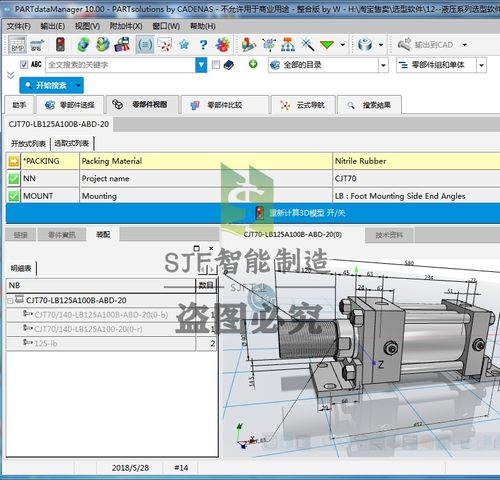Click the coordinate axis triad in 3D view

coord(246,437)
